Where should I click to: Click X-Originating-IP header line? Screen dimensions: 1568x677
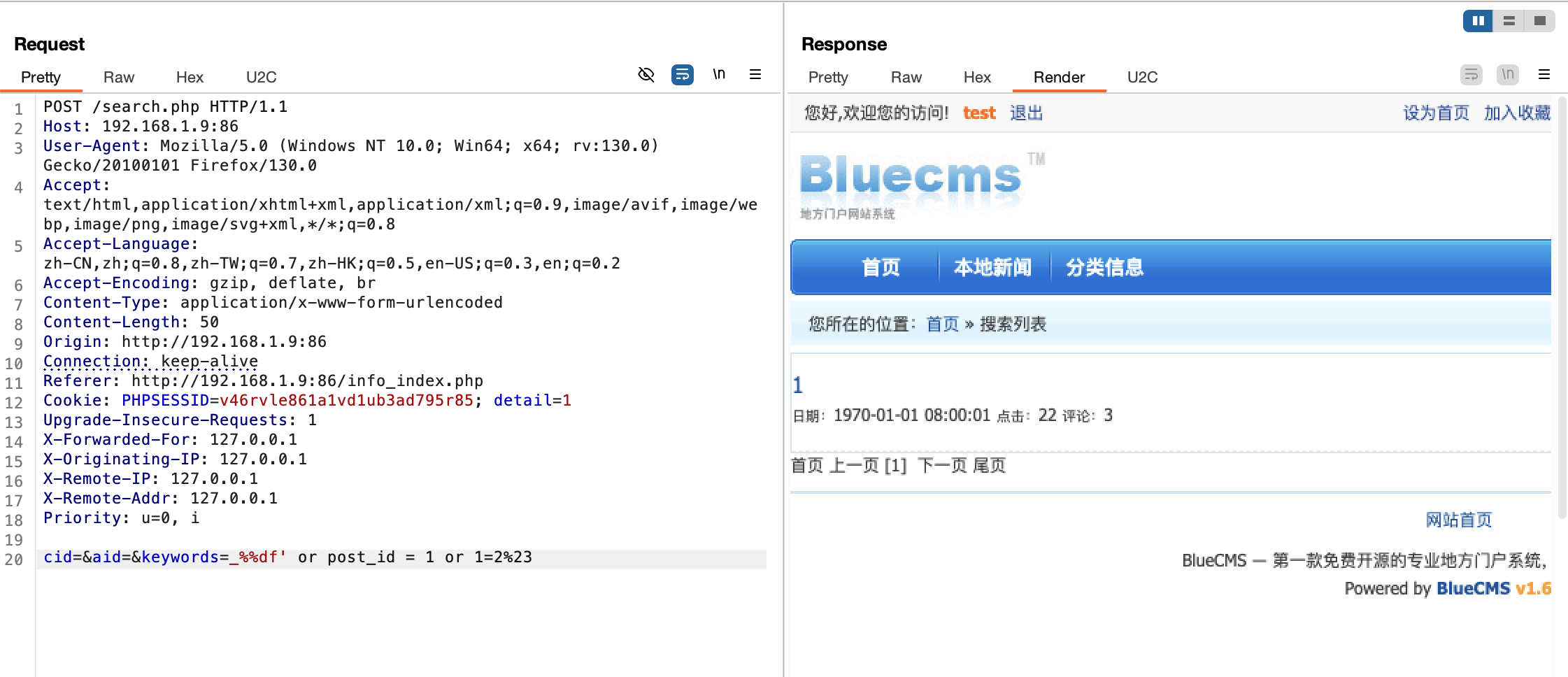coord(175,459)
